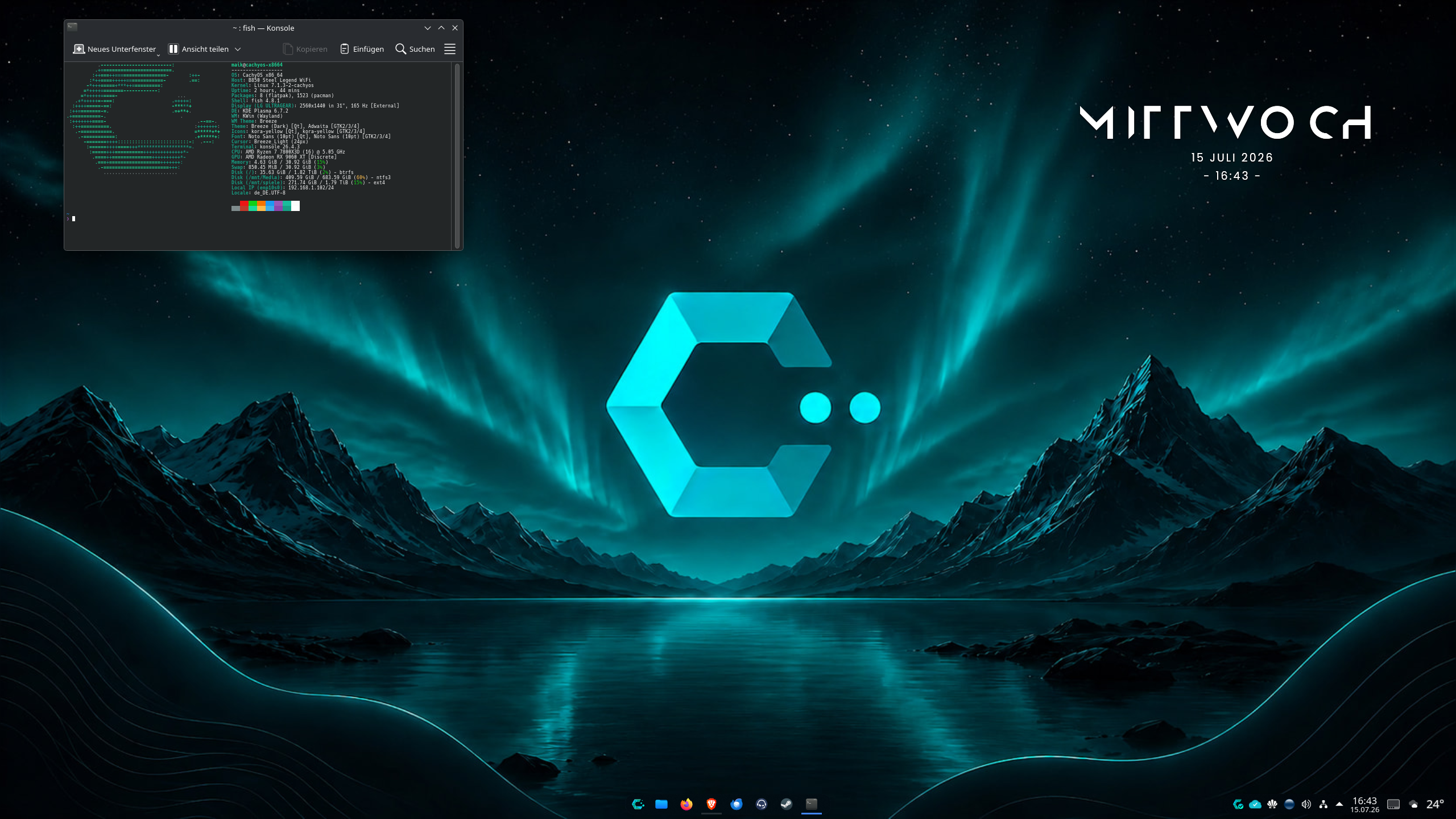Open the weather widget showing 24°
The width and height of the screenshot is (1456, 819).
[1426, 804]
